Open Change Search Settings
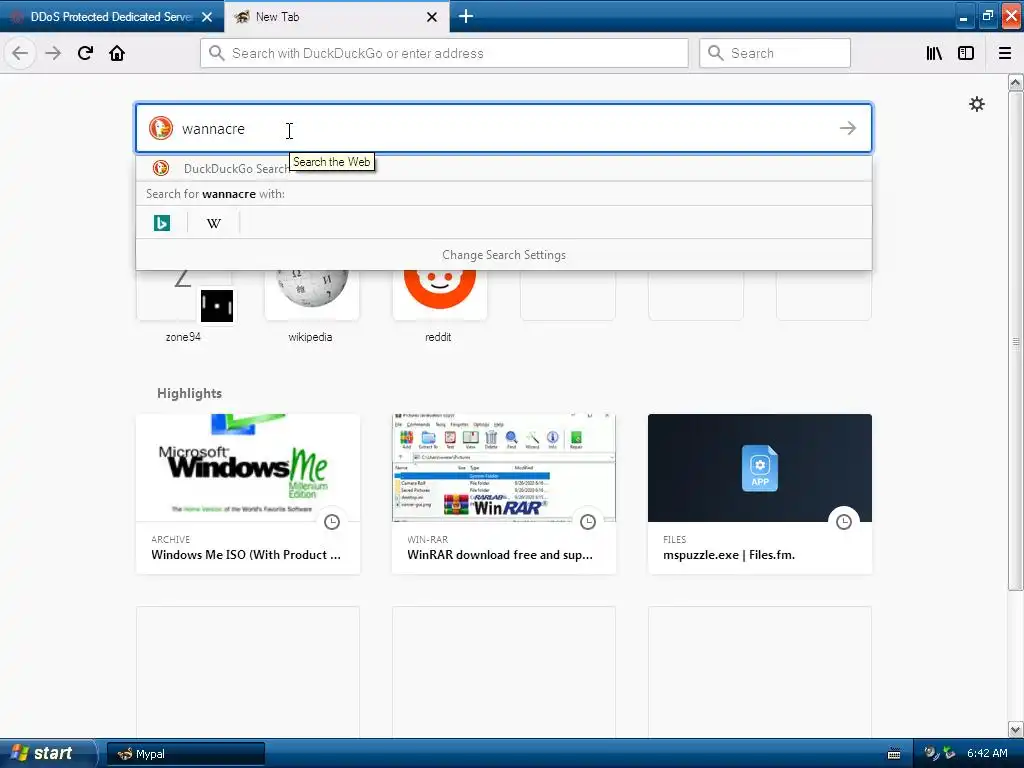Screen dimensions: 1024x768 pyautogui.click(x=504, y=255)
